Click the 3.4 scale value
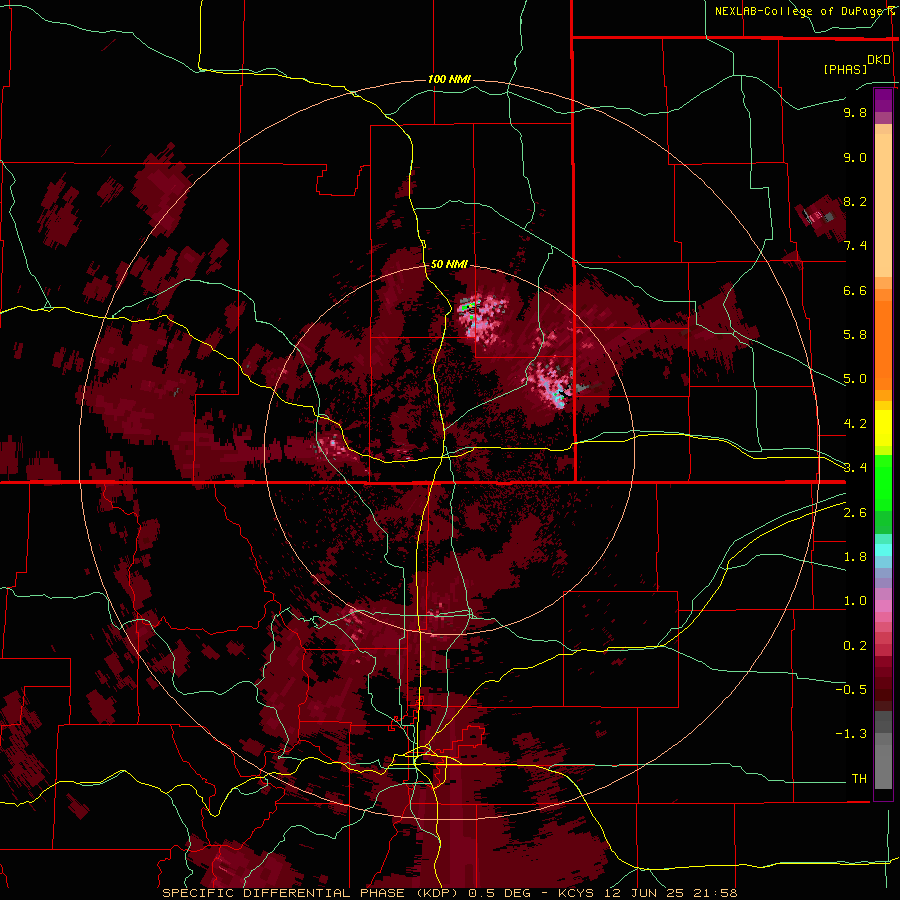900x900 pixels. pyautogui.click(x=855, y=468)
